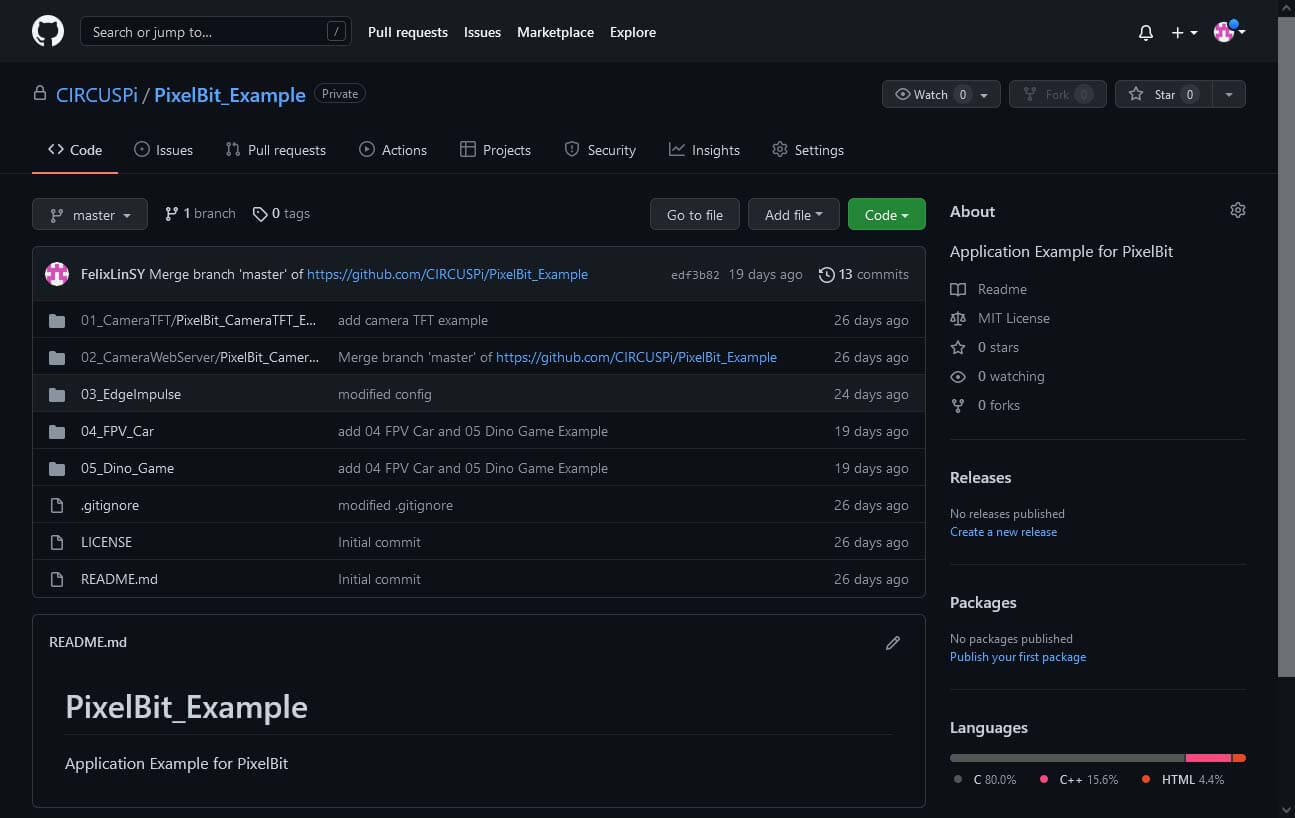This screenshot has width=1295, height=818.
Task: Open the 'modified config' commit message
Action: (385, 394)
